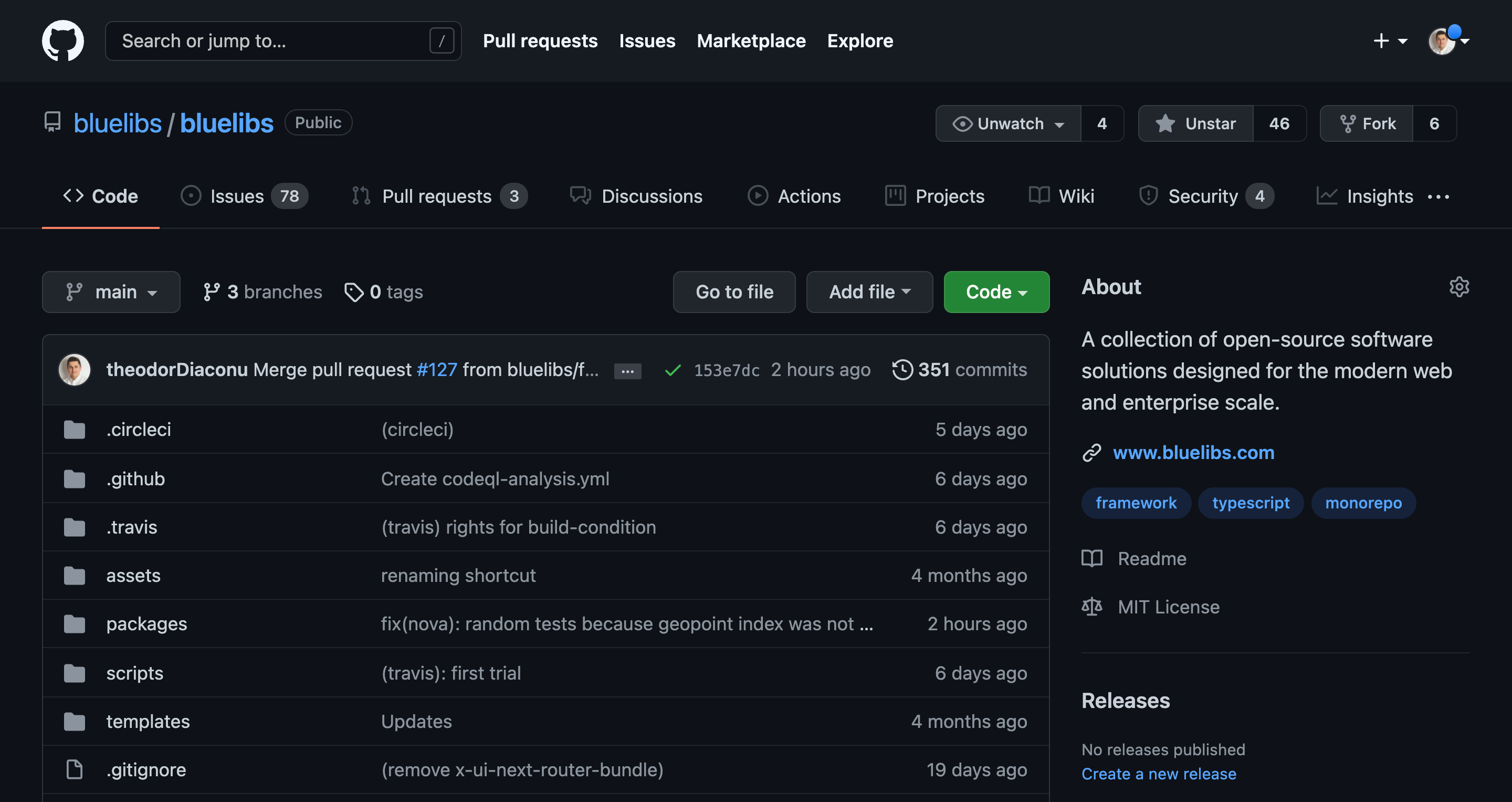Expand the commit message ellipsis button
Screen dimensions: 1512x802
[627, 371]
